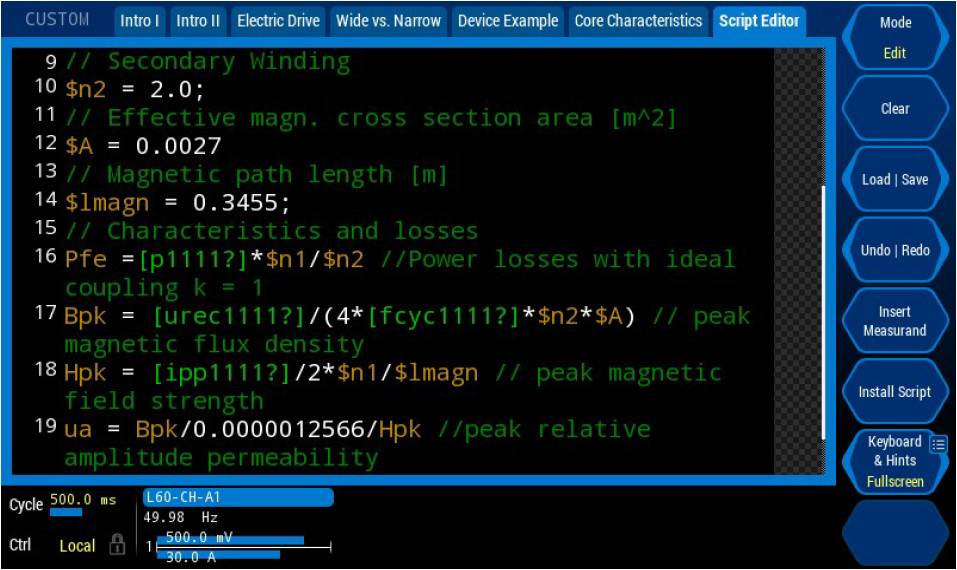Click the Cycle 500.0 ms value
Viewport: 957px width, 570px height.
pos(82,500)
